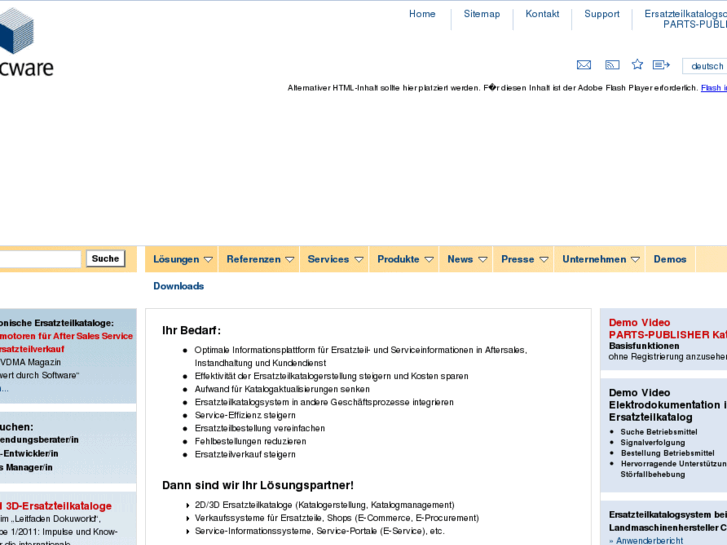Click 'Ersatzteilbestellung vereinfachen' list item
Viewport: 727px width, 545px height.
260,428
